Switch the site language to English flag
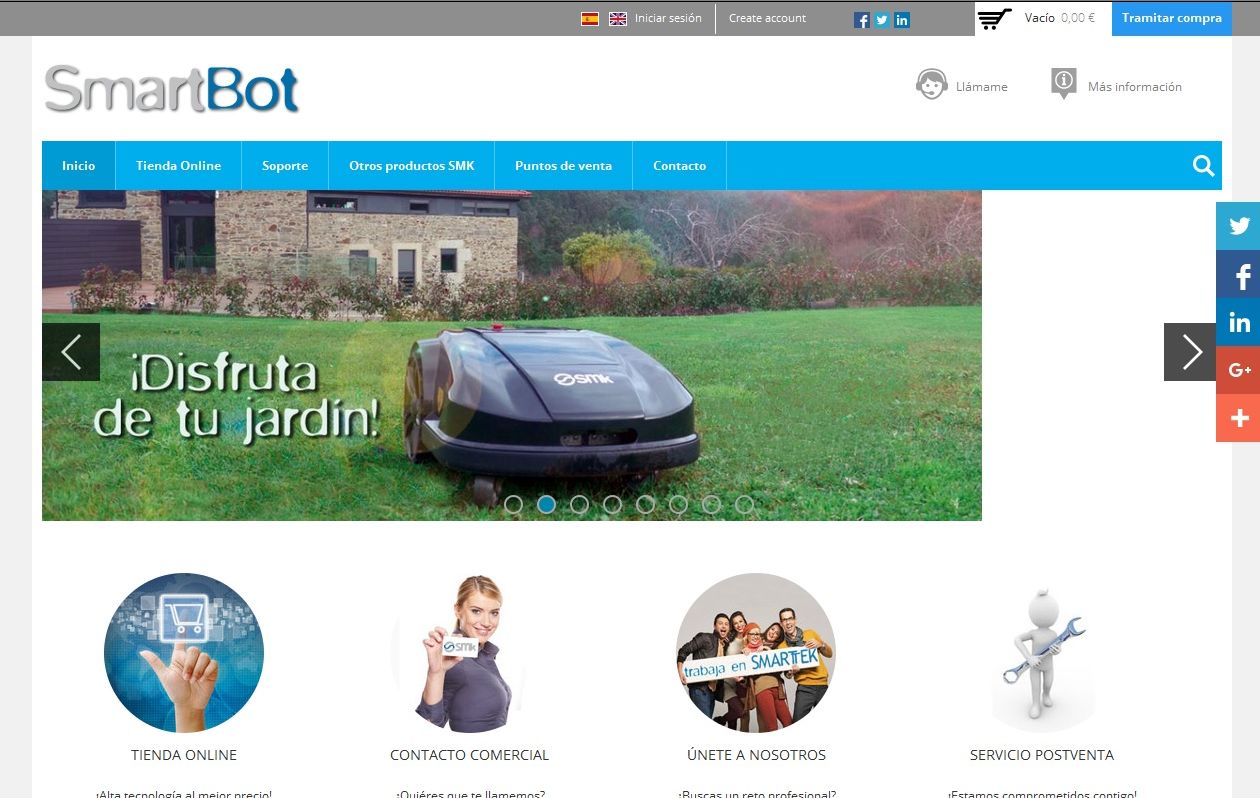 (x=618, y=18)
